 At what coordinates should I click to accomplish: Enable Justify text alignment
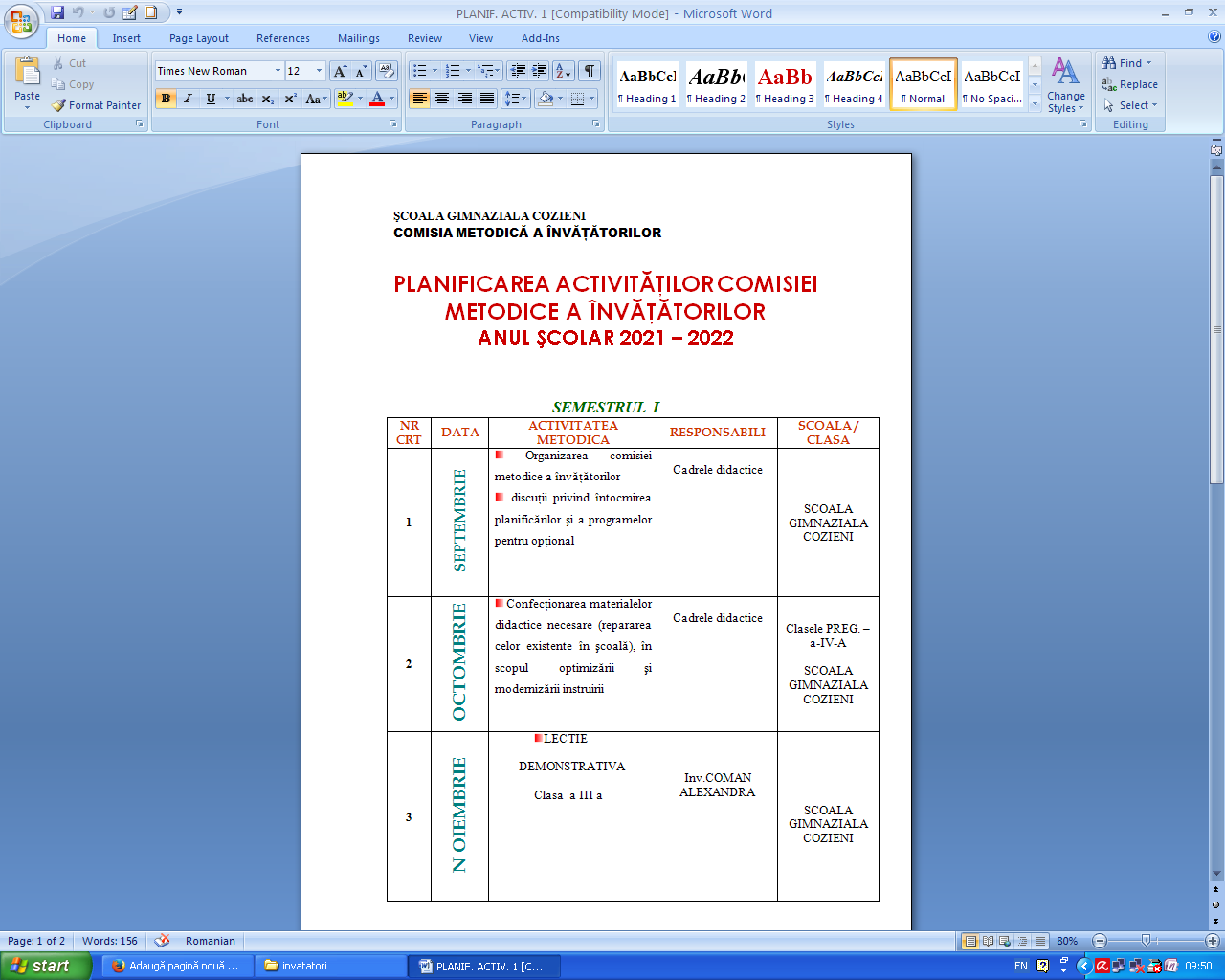click(487, 99)
